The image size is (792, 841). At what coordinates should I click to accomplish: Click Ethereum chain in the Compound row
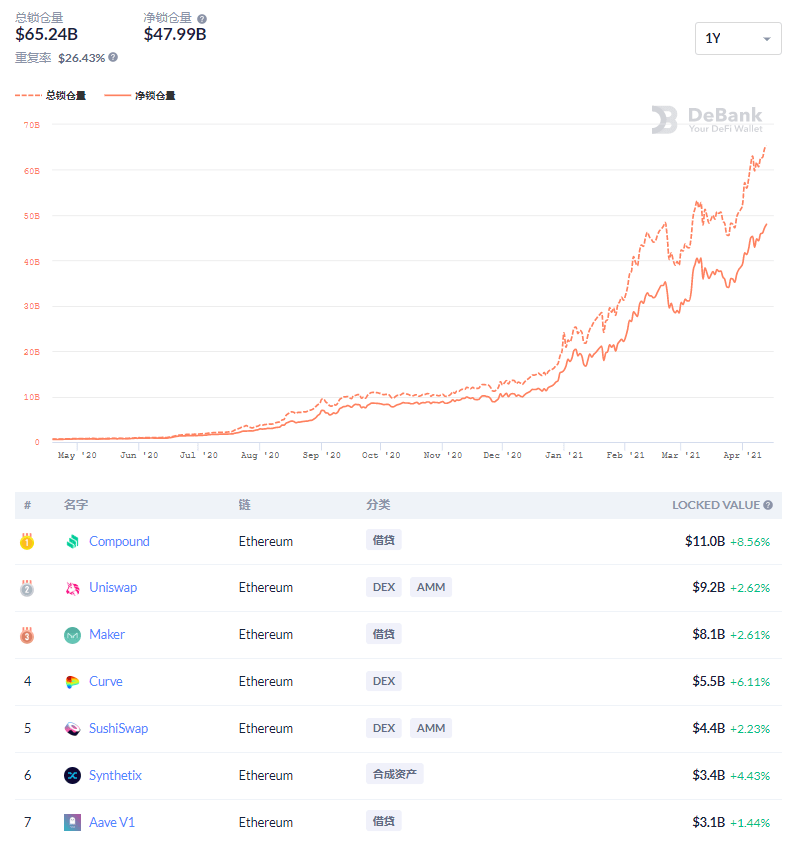[265, 541]
